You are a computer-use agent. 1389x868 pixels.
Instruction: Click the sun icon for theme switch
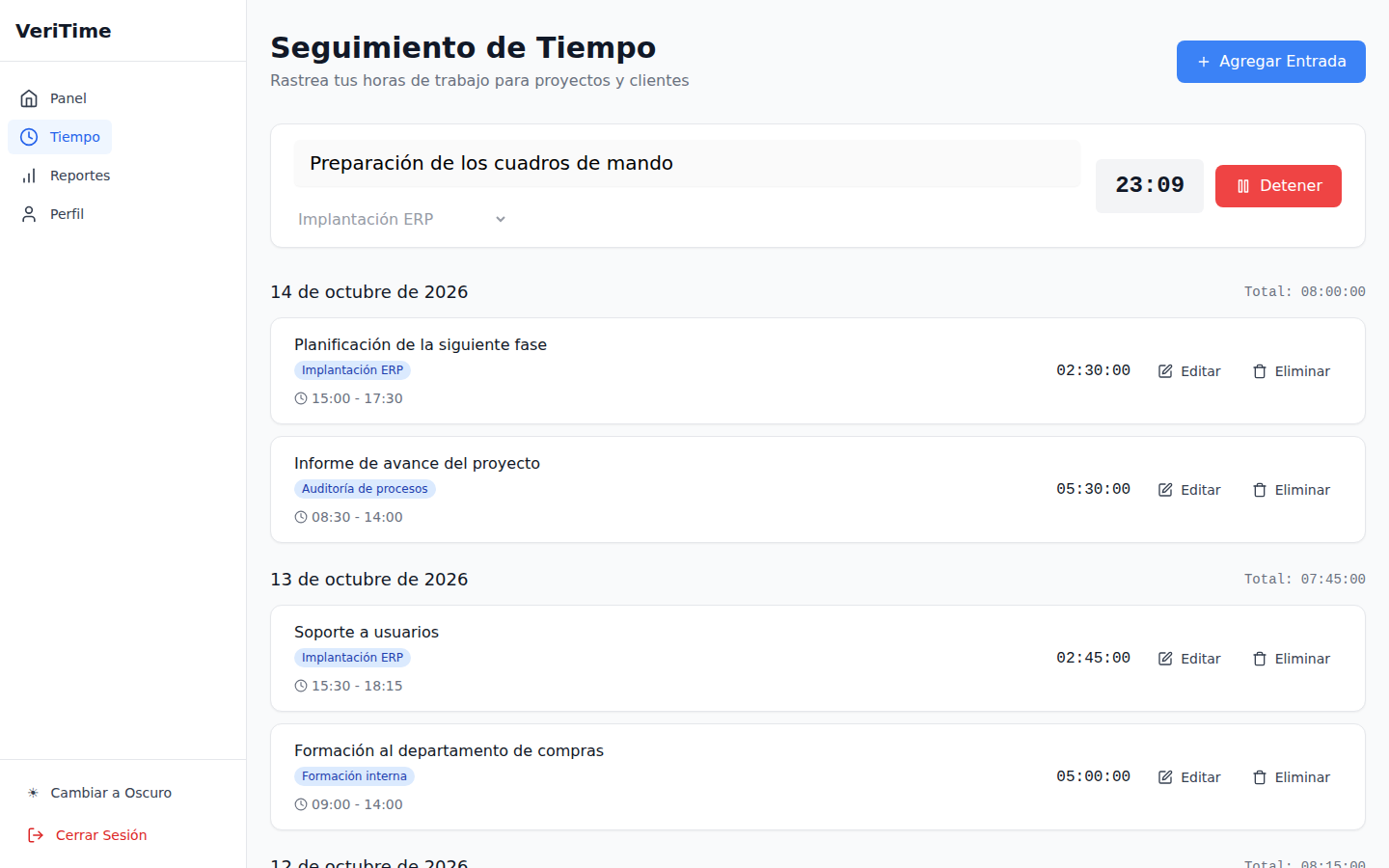coord(33,793)
